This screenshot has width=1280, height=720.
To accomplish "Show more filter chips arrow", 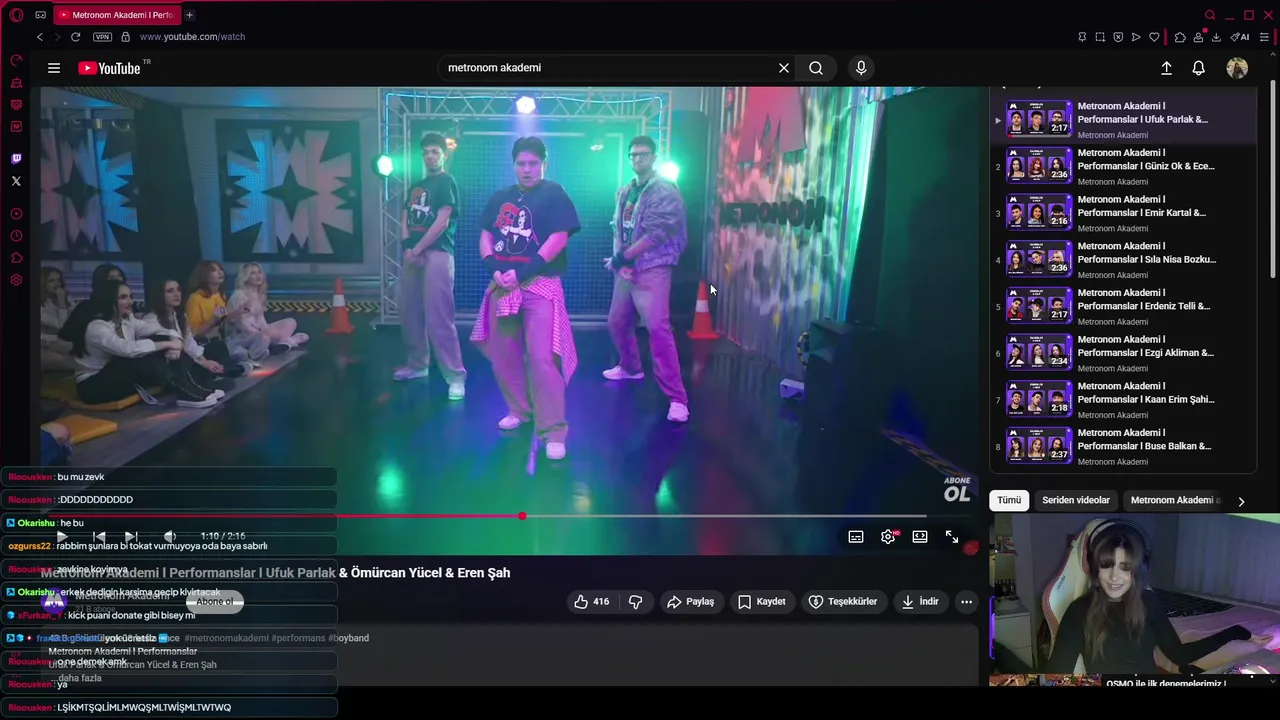I will pos(1241,501).
